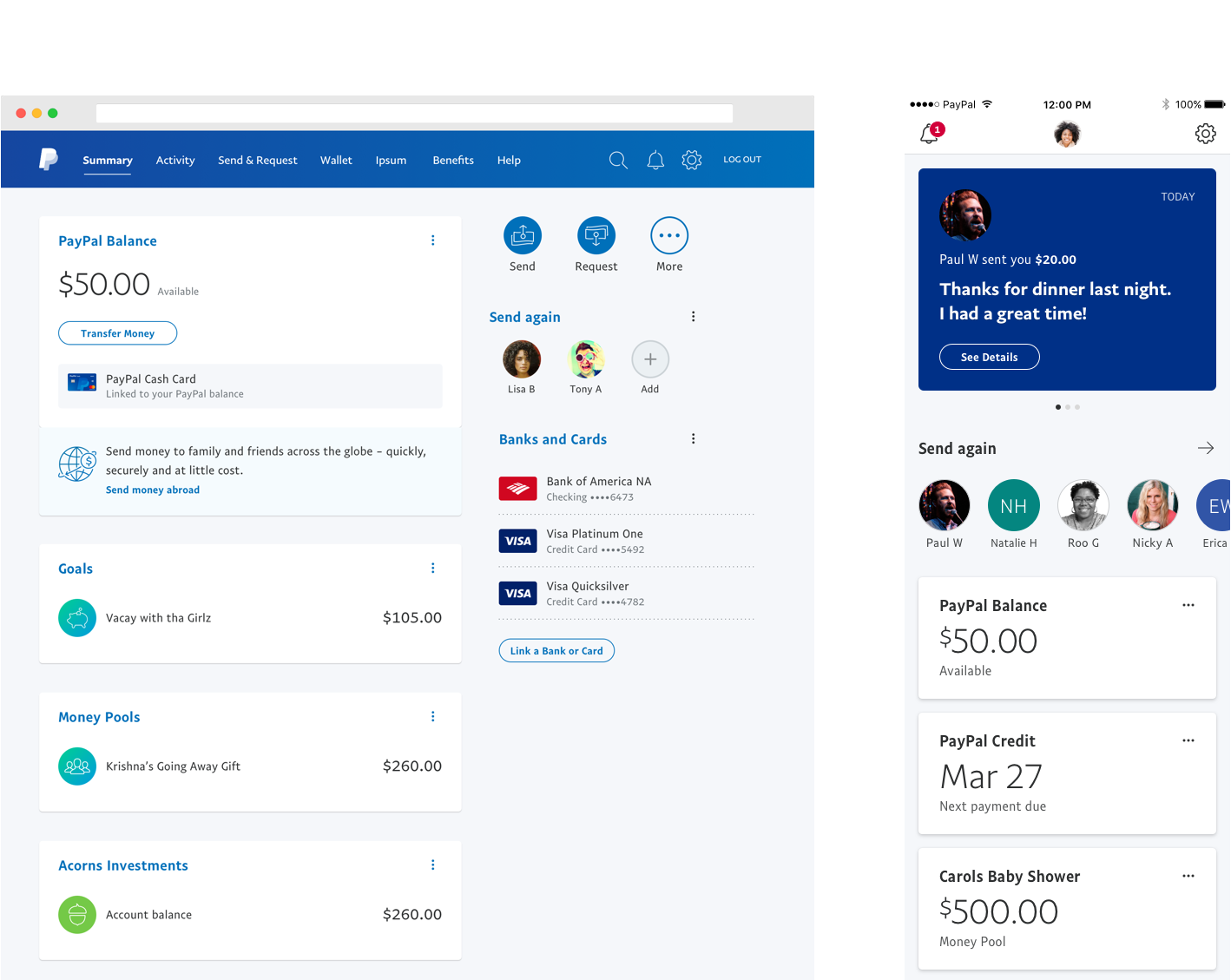Open PayPal Balance card options menu on desktop
This screenshot has height=980, width=1231.
(x=433, y=240)
